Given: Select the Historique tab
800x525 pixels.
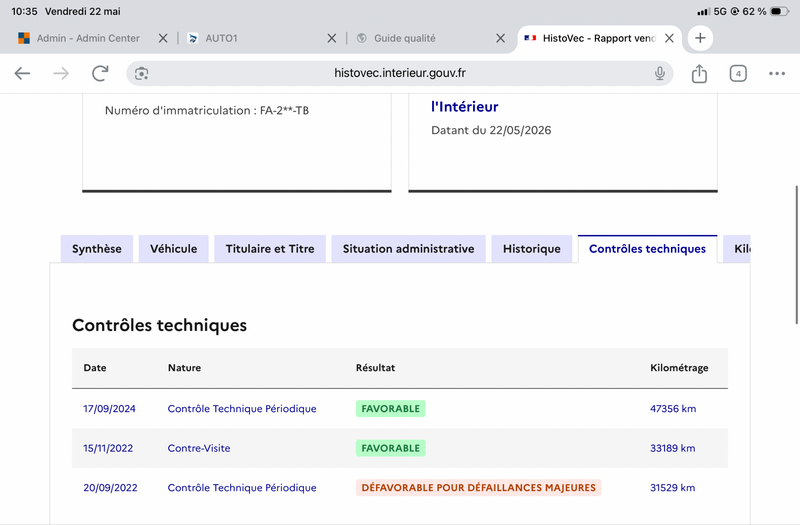Looking at the screenshot, I should coord(532,249).
